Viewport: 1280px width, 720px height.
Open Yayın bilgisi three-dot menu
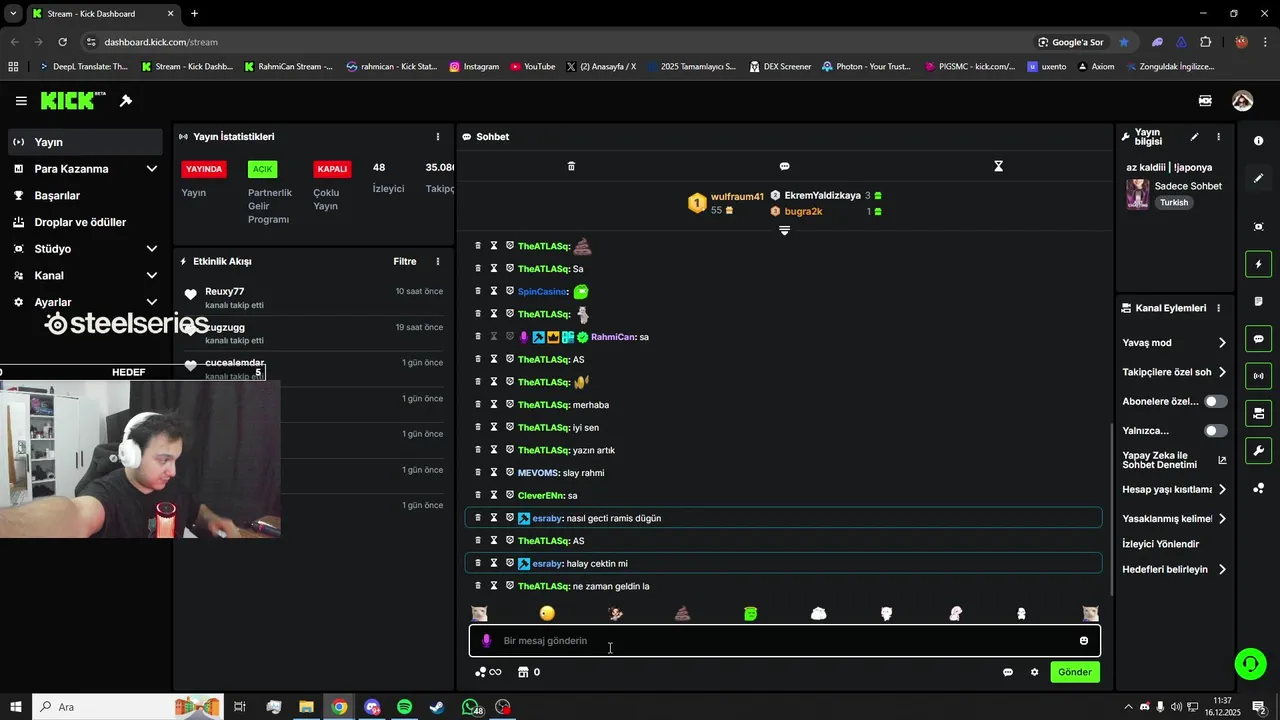[1218, 137]
